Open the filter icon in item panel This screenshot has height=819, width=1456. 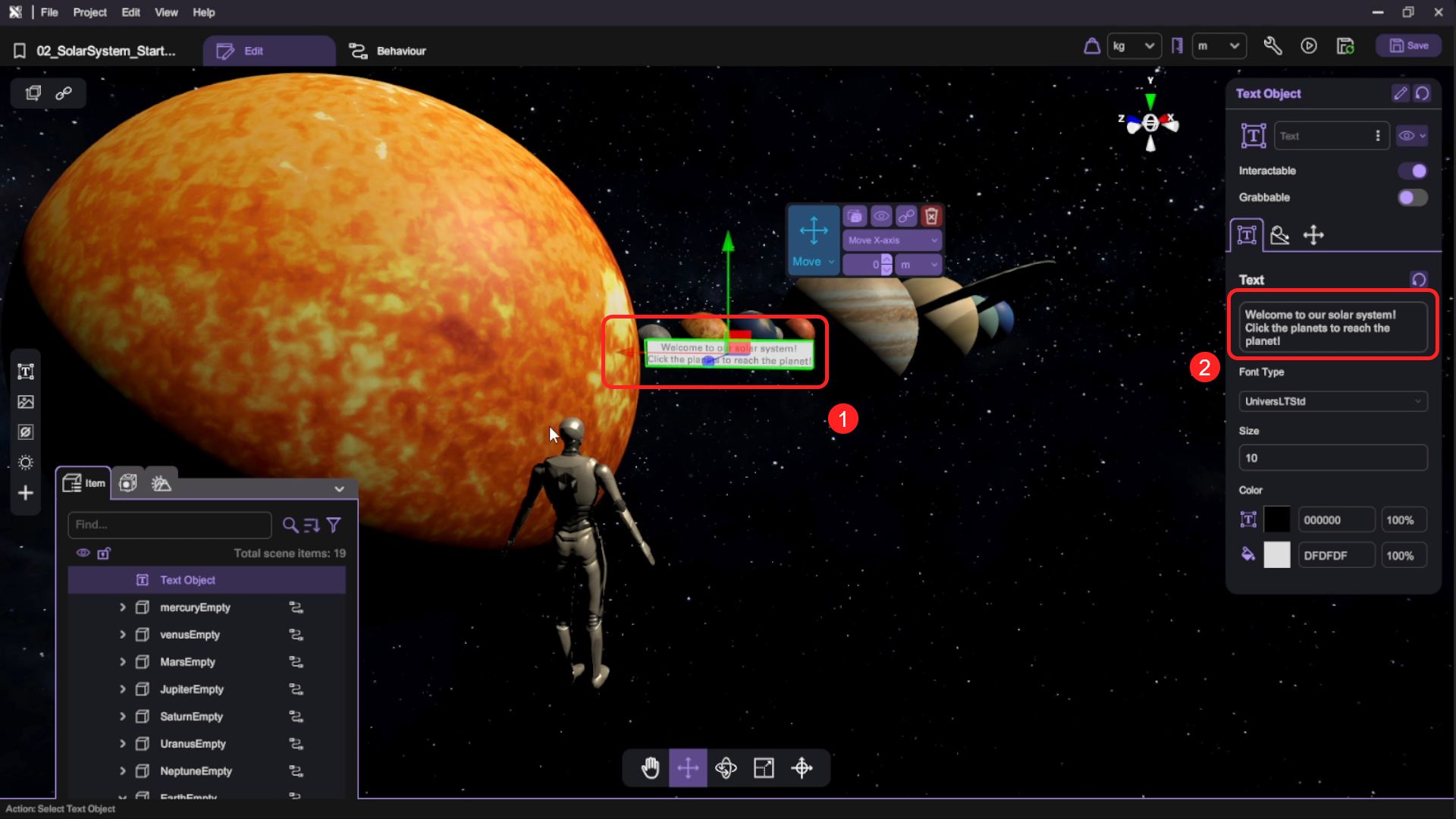pyautogui.click(x=334, y=525)
